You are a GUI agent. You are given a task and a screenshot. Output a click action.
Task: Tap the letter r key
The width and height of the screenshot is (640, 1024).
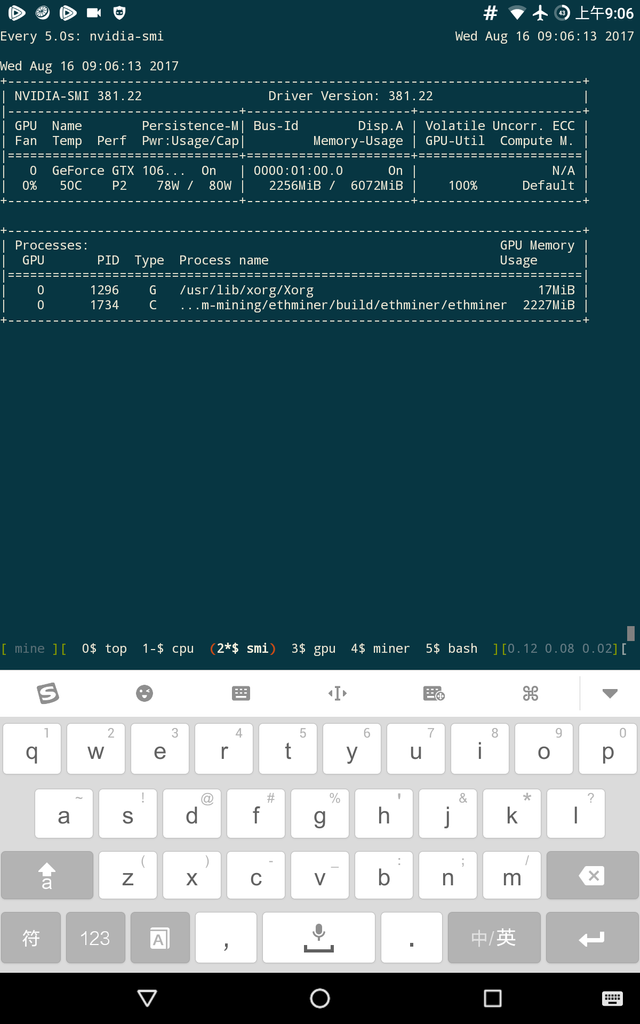click(x=224, y=749)
